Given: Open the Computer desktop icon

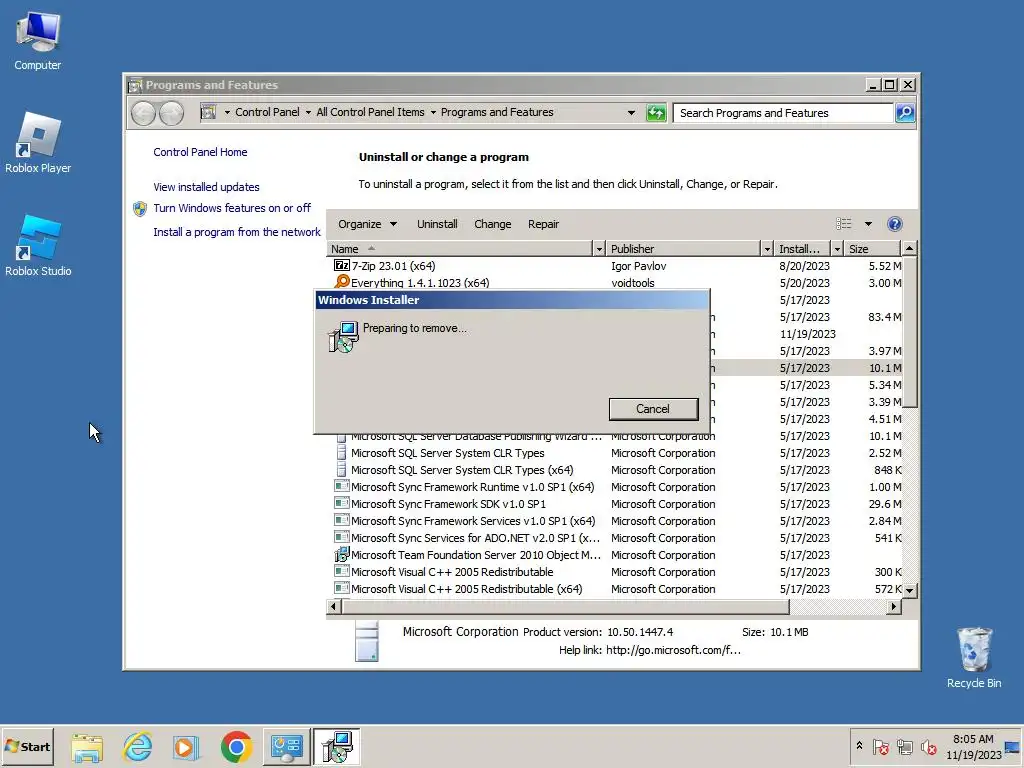Looking at the screenshot, I should coord(38,41).
